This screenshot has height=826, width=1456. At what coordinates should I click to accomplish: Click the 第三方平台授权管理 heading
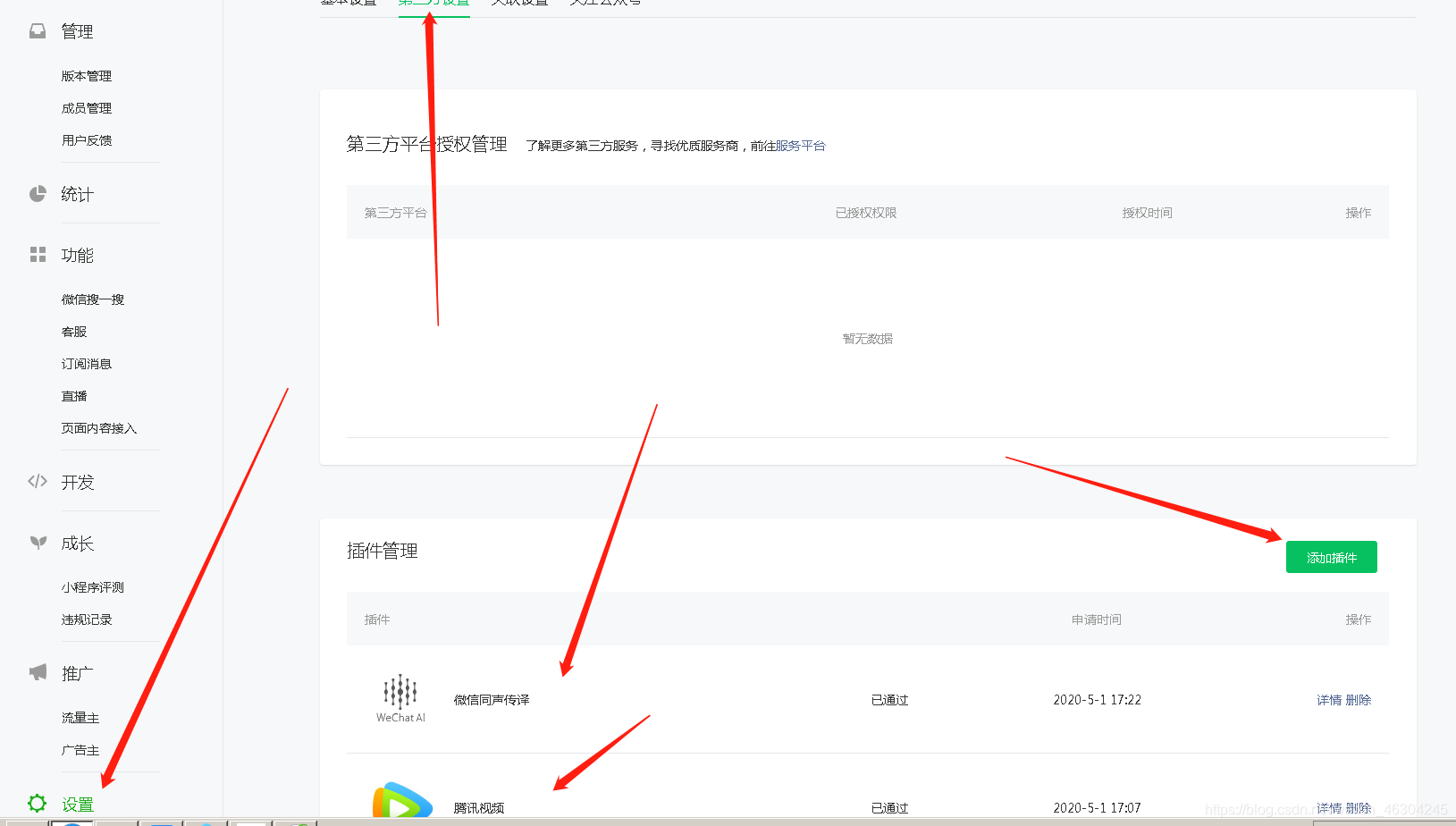click(427, 144)
